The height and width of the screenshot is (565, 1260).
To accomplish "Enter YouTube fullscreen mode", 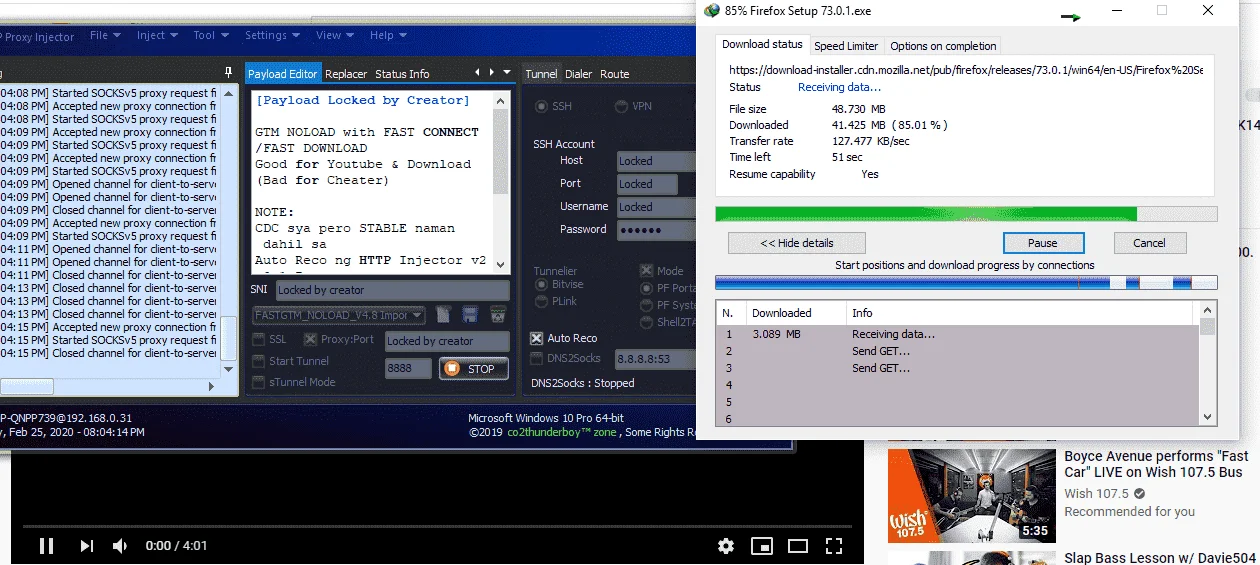I will click(x=833, y=546).
